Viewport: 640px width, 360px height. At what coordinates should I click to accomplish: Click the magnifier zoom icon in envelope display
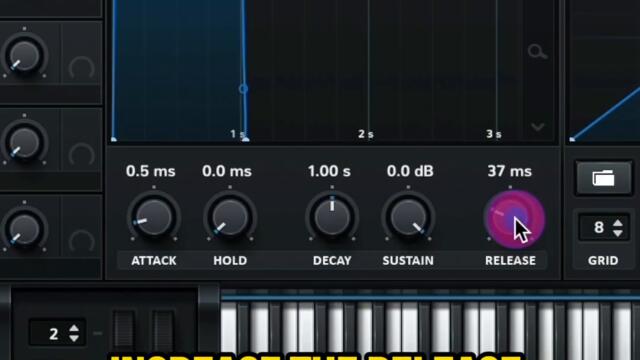[x=537, y=52]
